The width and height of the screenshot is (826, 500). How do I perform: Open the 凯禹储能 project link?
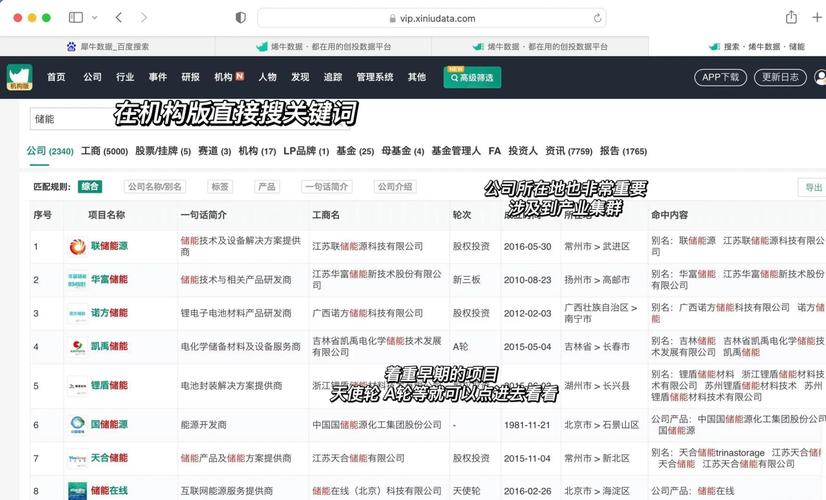[109, 346]
